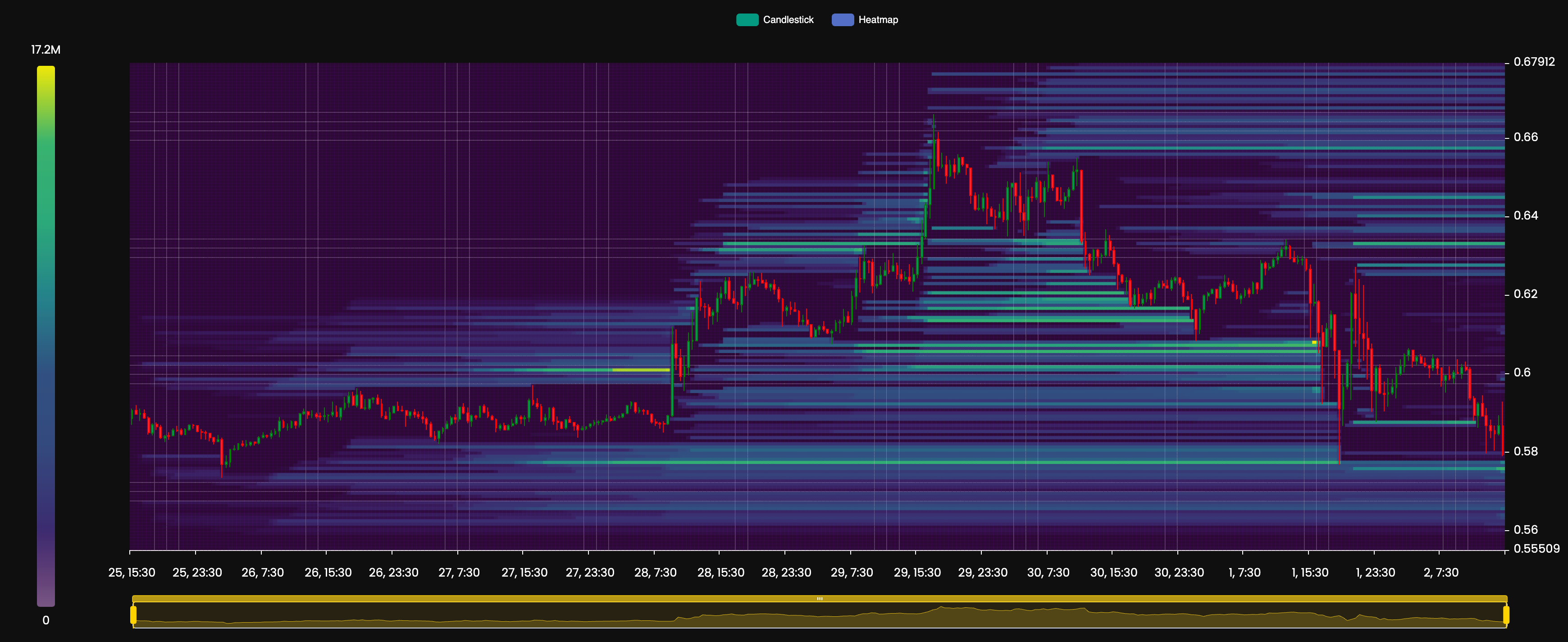Screen dimensions: 1568x642
Task: Click the mini price preview inside zoom slider
Action: [819, 615]
